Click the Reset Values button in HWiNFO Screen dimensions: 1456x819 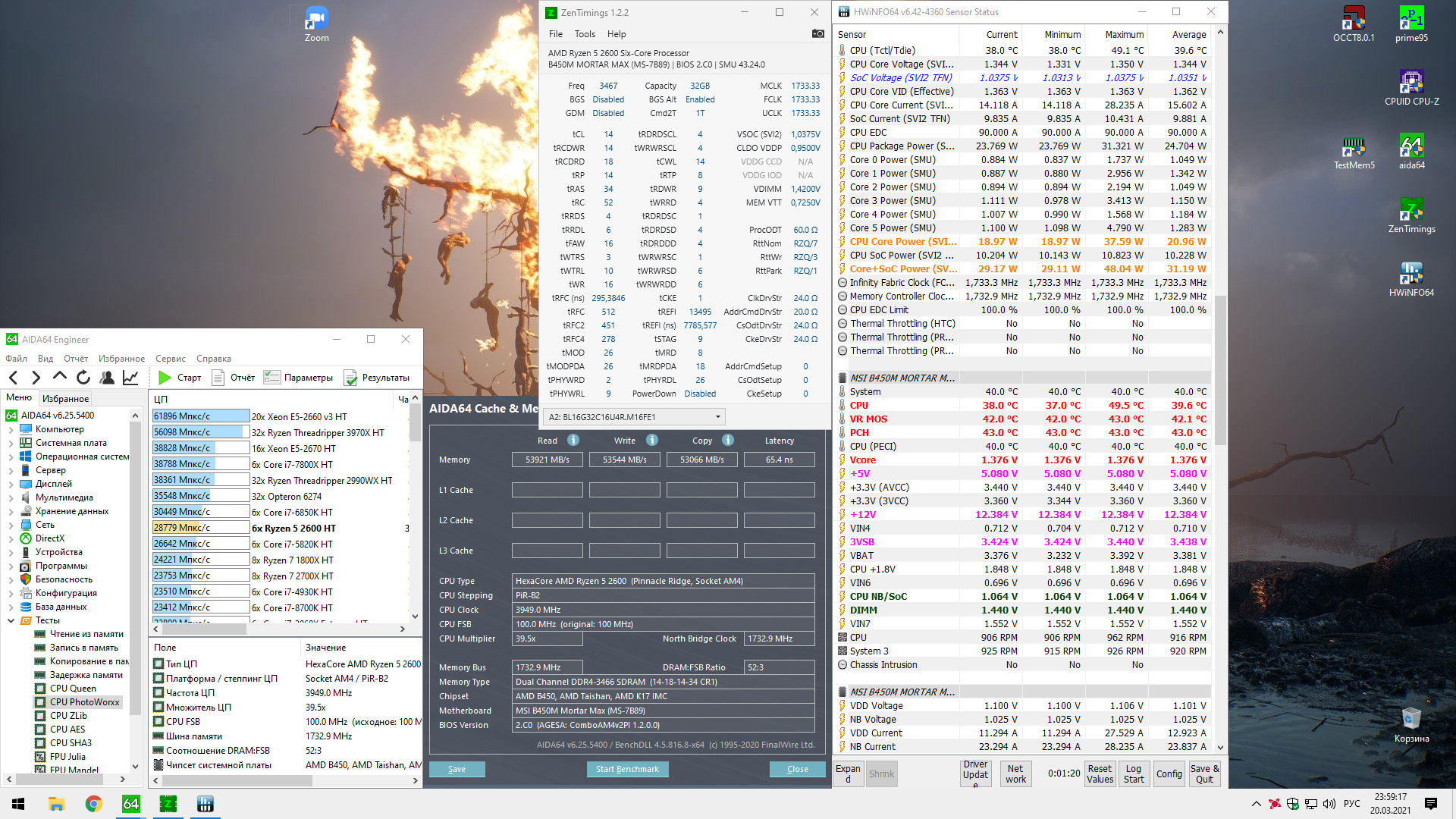click(x=1100, y=773)
